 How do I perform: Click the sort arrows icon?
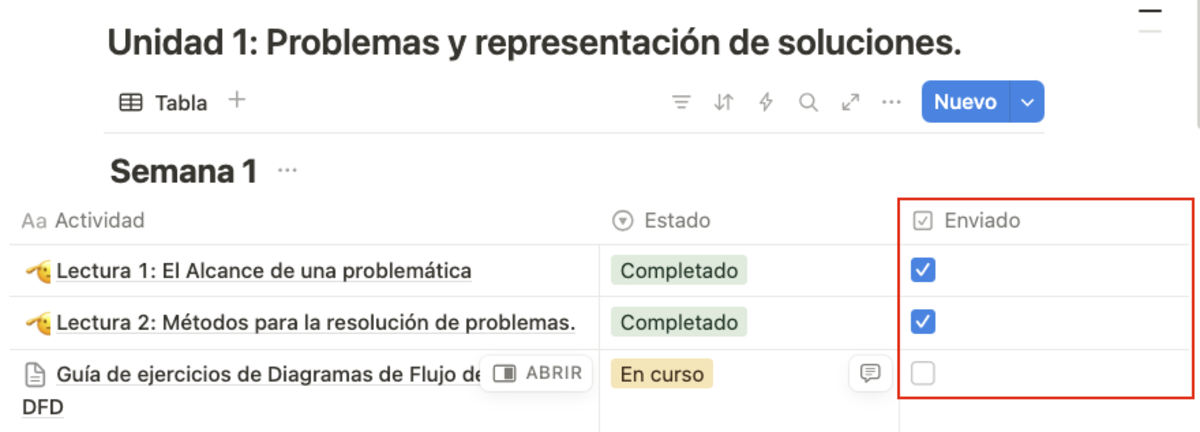click(724, 102)
